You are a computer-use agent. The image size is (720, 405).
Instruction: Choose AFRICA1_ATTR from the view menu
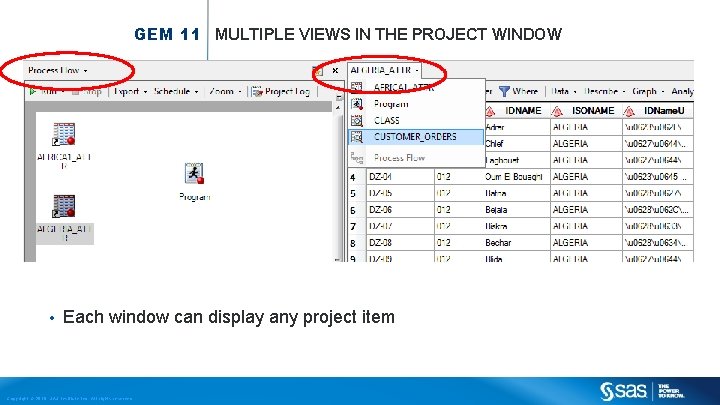click(x=416, y=87)
